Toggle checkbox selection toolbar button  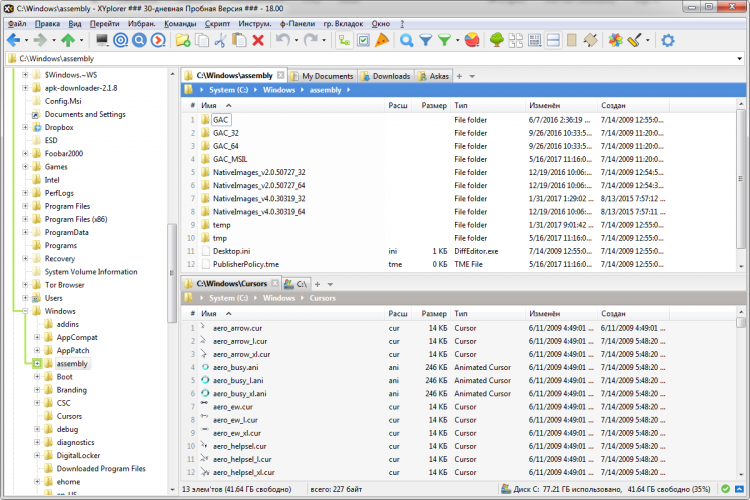click(x=363, y=40)
